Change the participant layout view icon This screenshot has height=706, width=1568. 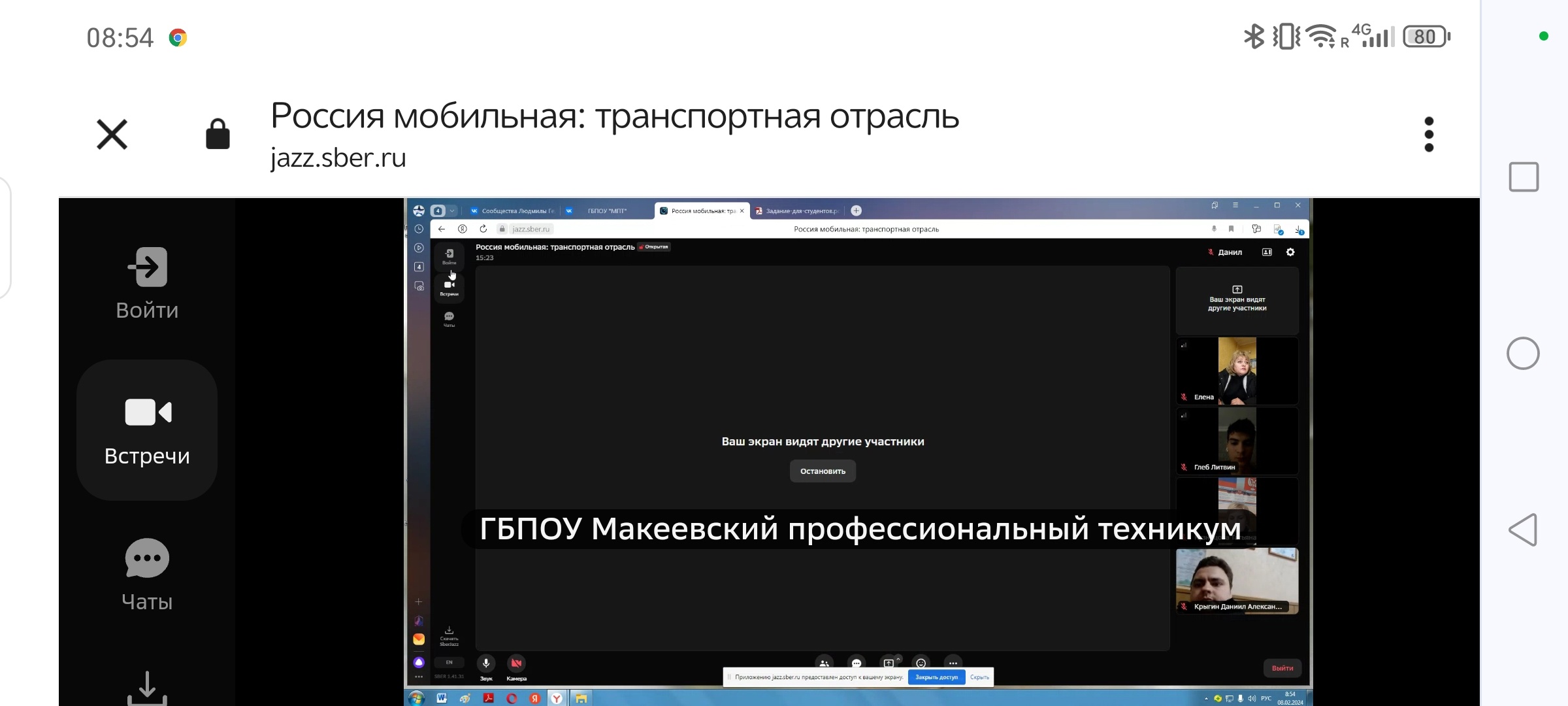(x=1267, y=252)
